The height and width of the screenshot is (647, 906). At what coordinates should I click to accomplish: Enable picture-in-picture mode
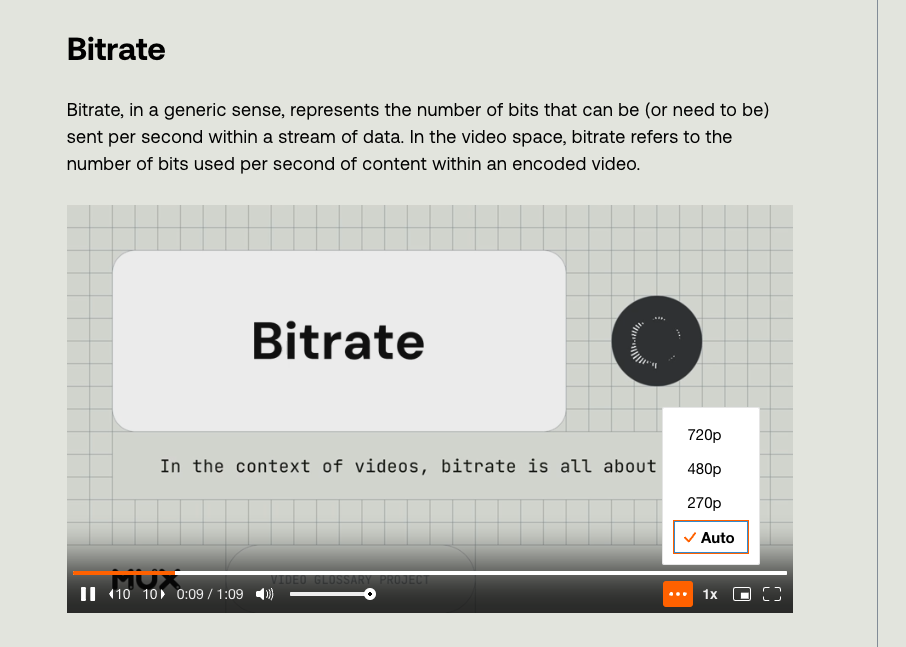click(741, 594)
